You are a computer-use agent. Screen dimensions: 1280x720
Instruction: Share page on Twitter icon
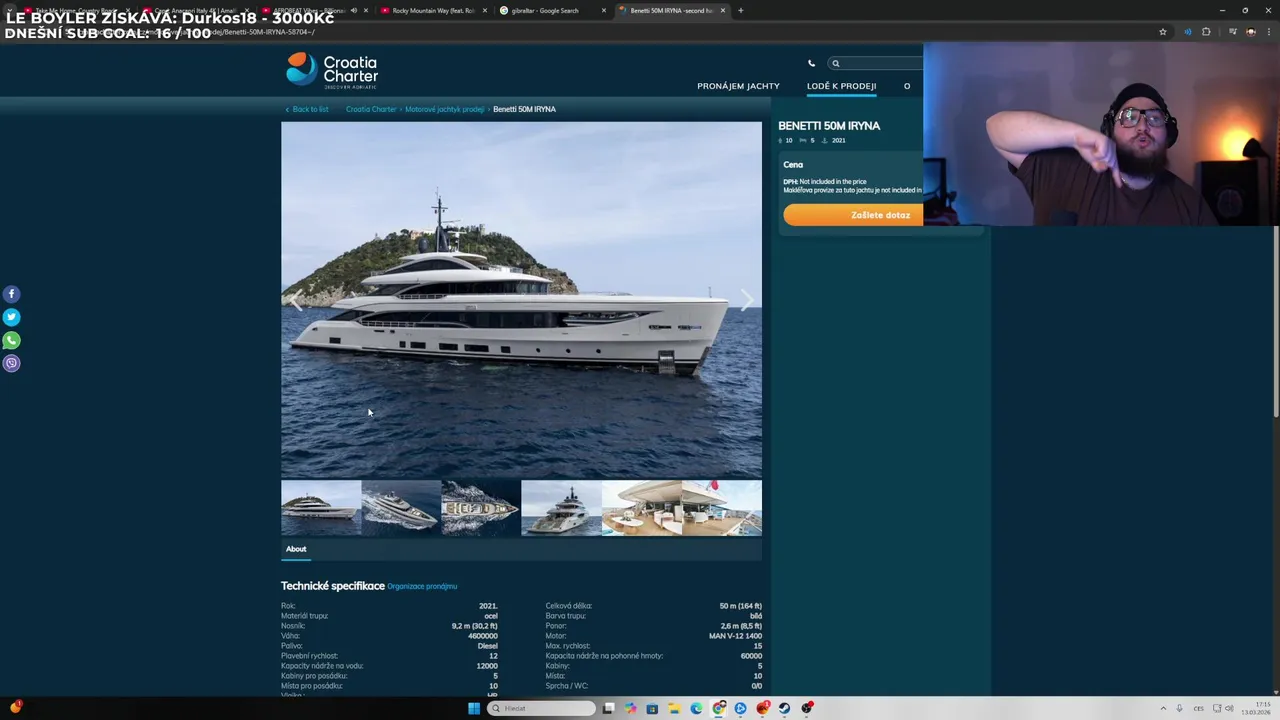11,317
